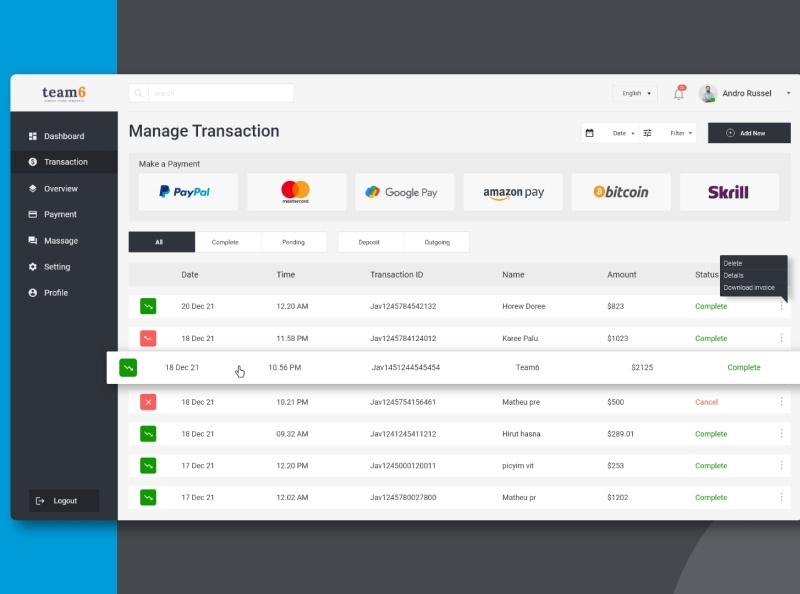Click the Add New button
This screenshot has height=594, width=800.
[x=749, y=132]
